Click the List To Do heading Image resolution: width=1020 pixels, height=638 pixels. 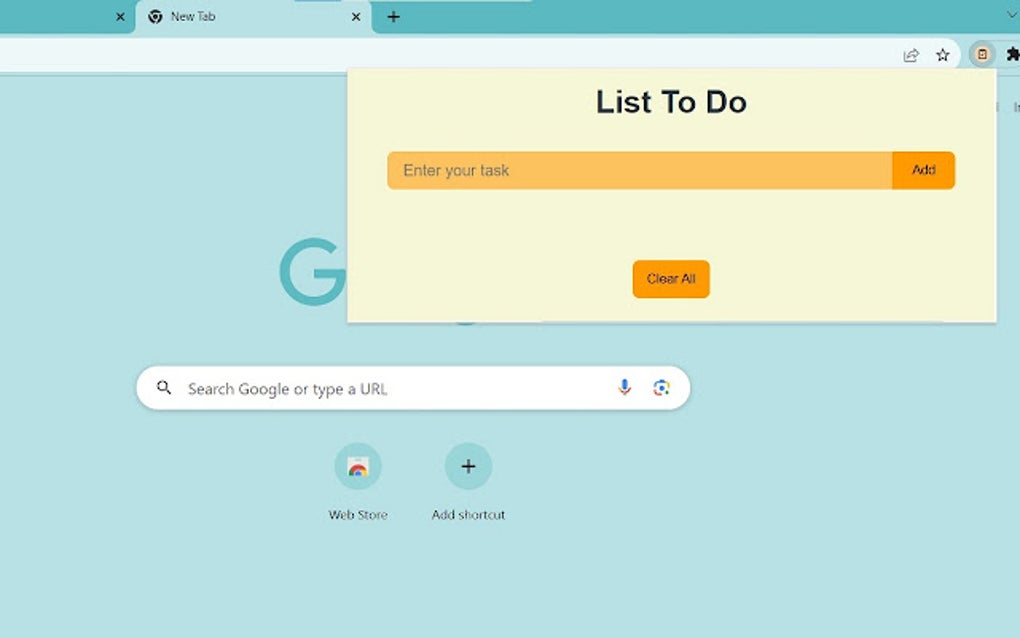(670, 102)
